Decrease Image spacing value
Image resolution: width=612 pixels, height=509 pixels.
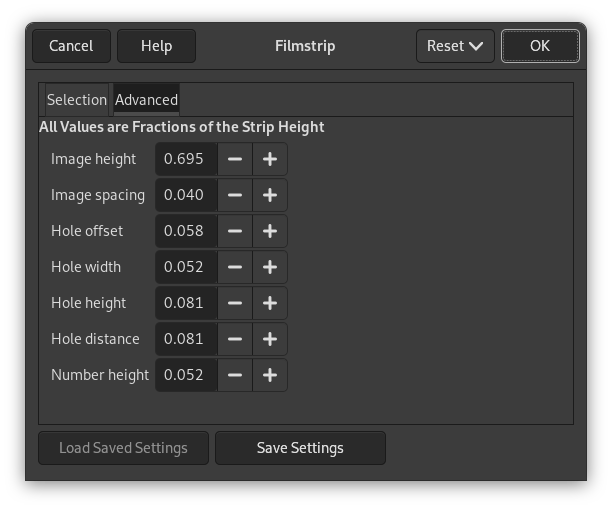tap(235, 195)
